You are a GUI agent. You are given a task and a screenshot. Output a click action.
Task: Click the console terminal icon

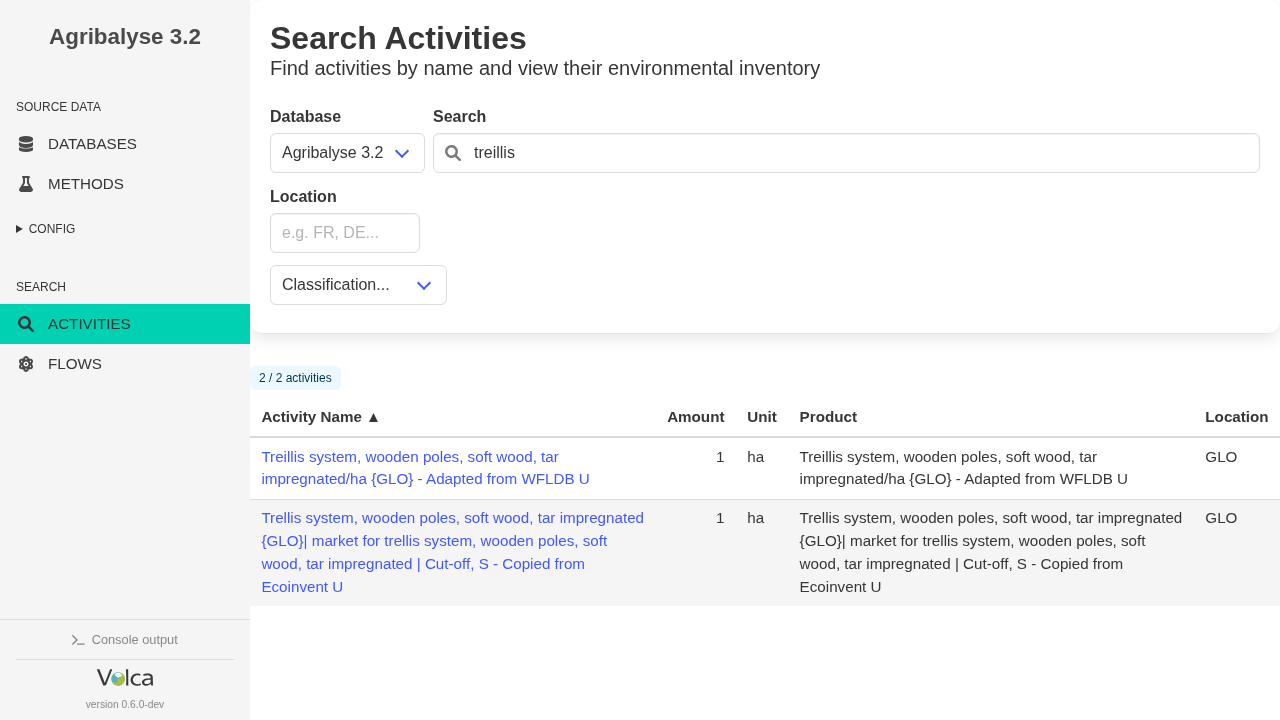(x=78, y=640)
